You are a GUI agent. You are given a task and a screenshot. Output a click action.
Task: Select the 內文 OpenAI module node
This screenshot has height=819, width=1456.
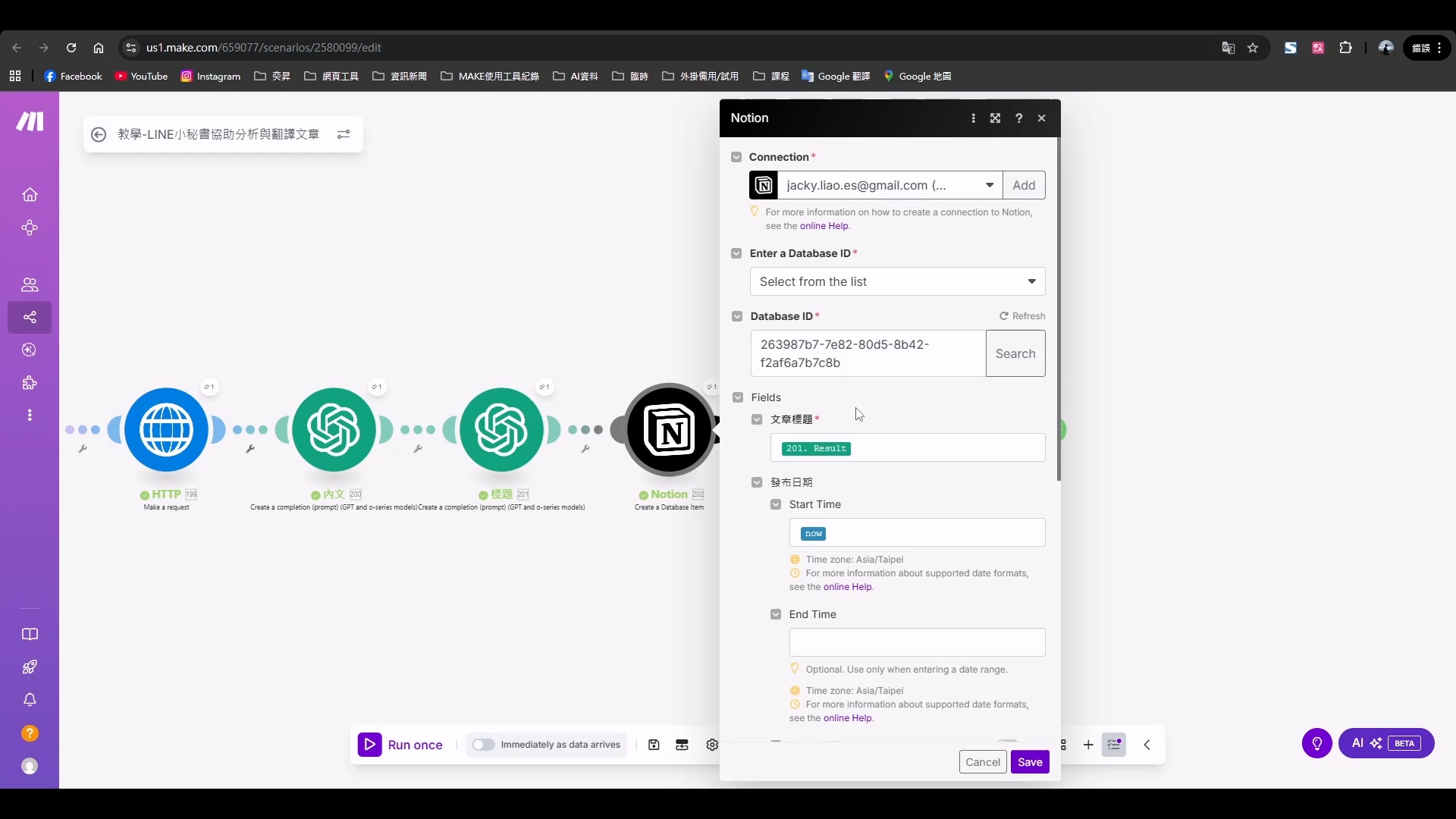click(x=334, y=429)
